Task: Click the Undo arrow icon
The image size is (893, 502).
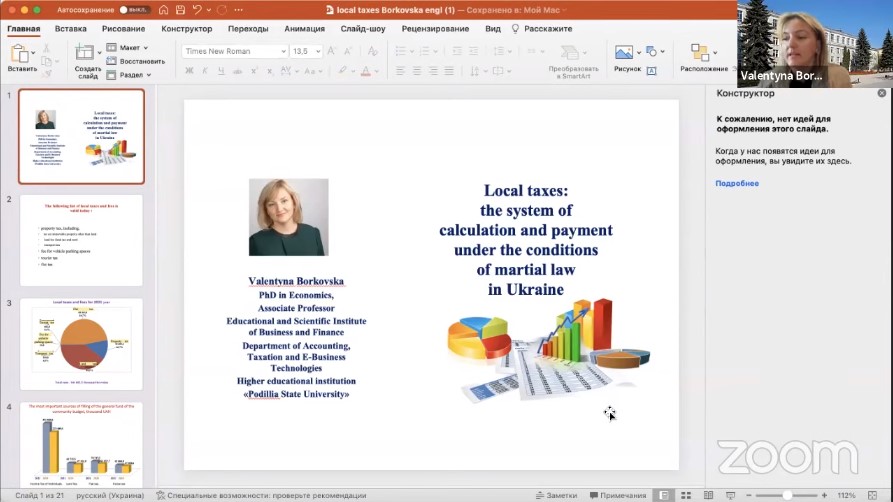Action: [x=197, y=10]
